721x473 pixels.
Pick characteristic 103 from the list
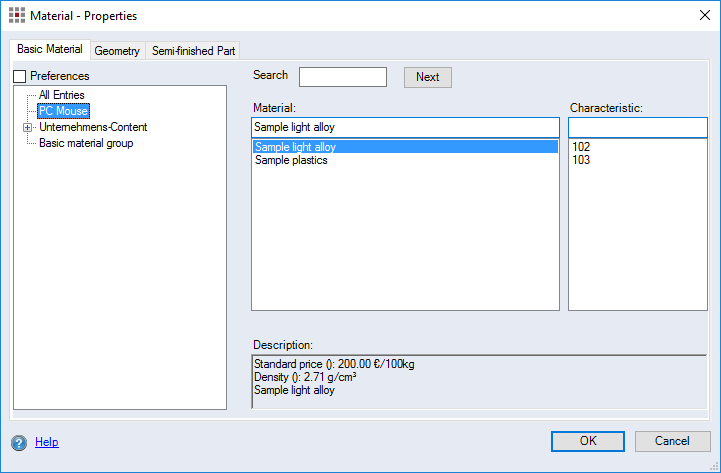[581, 160]
